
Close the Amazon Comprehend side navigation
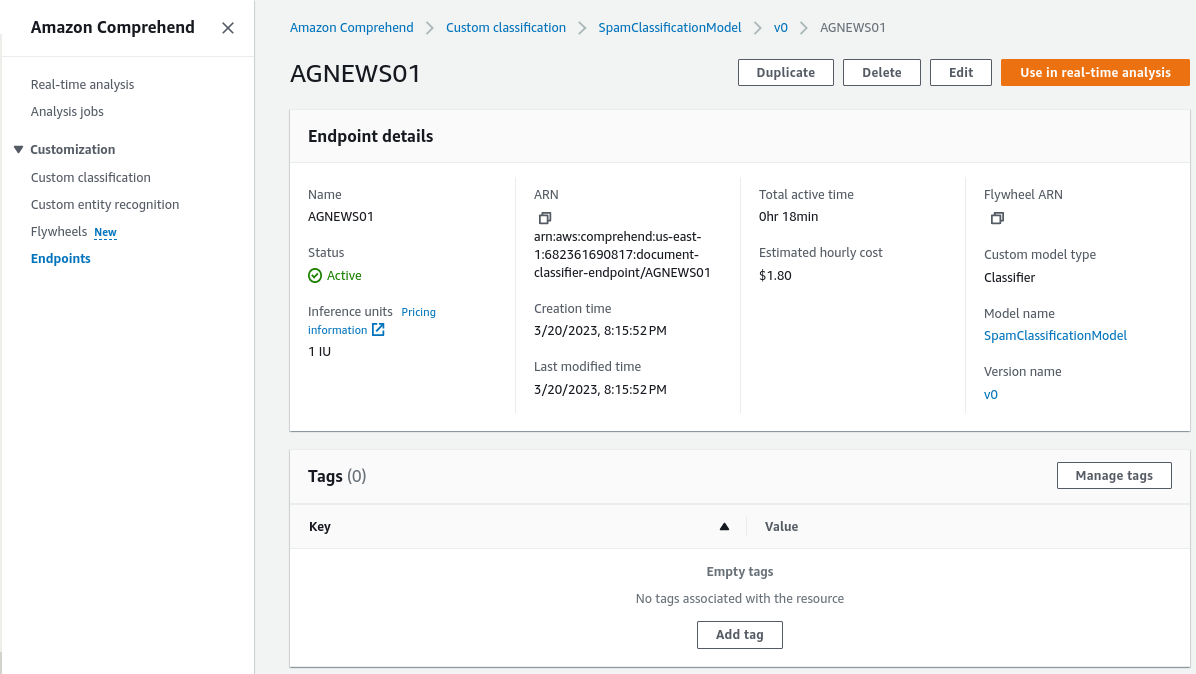click(x=227, y=28)
